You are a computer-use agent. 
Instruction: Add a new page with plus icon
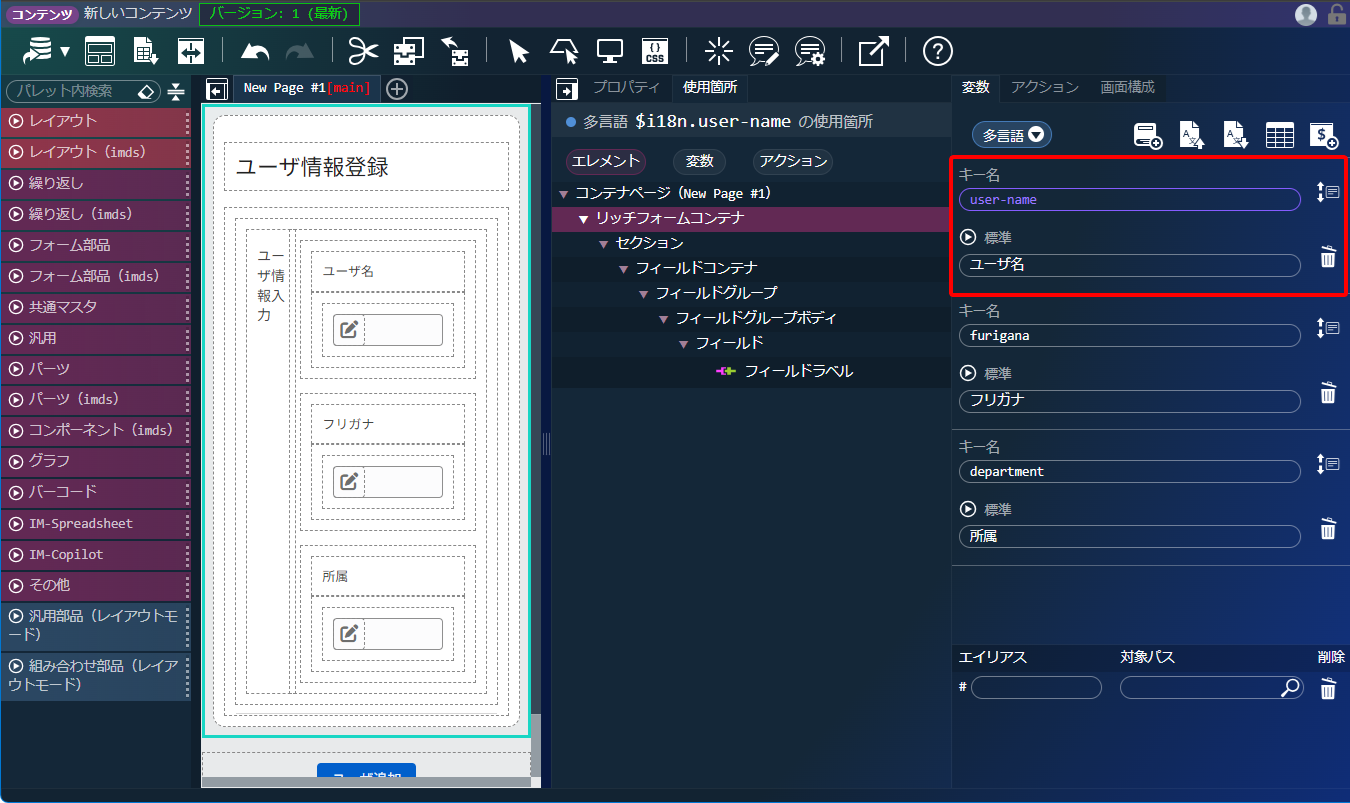click(397, 89)
